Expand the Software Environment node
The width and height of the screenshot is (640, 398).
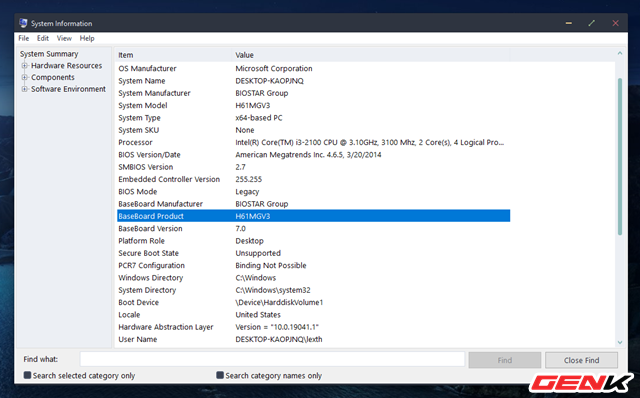point(24,89)
